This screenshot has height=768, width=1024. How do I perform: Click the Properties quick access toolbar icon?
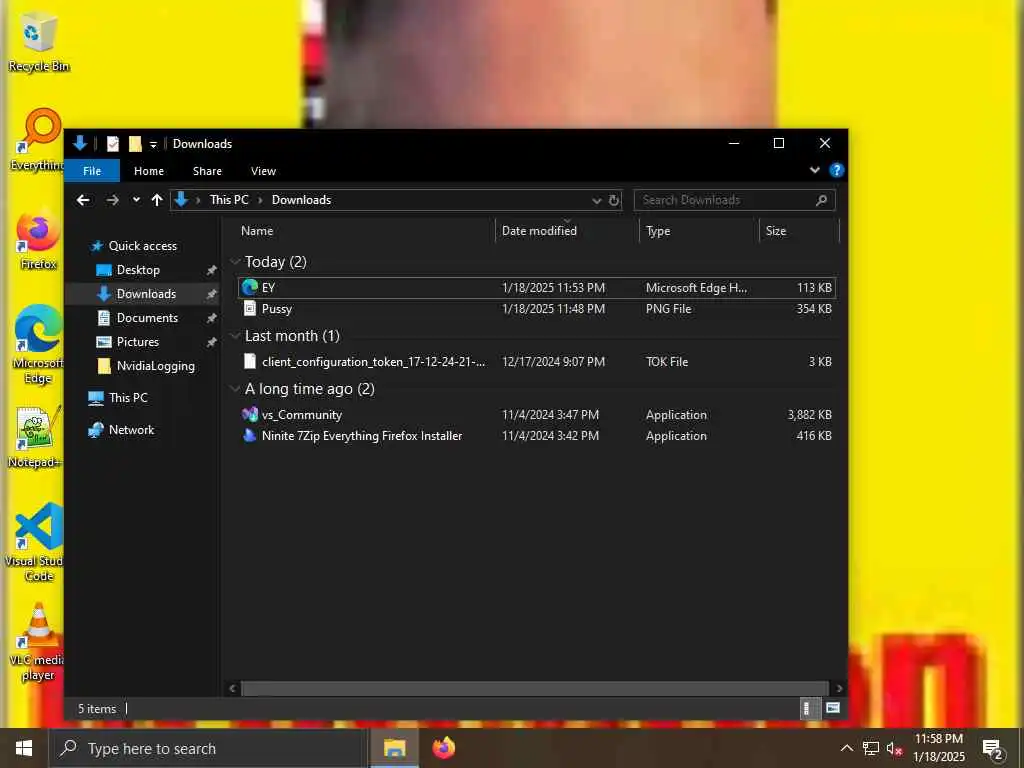coord(112,144)
